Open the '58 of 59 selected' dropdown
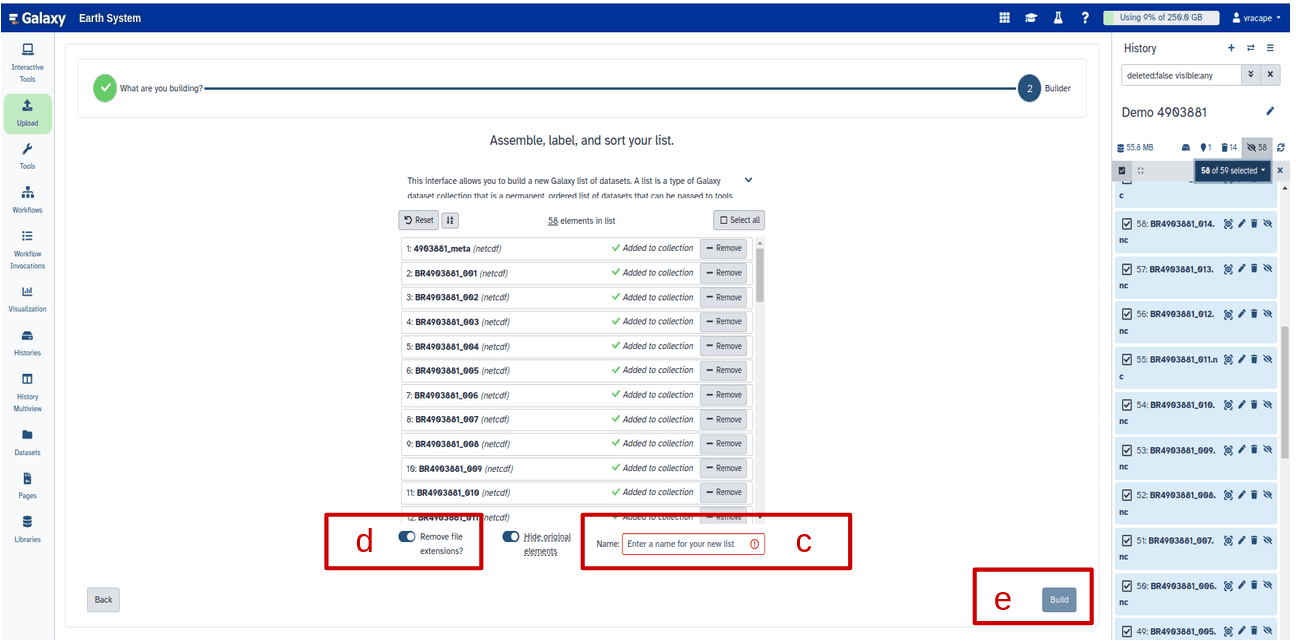The image size is (1296, 643). (1232, 171)
